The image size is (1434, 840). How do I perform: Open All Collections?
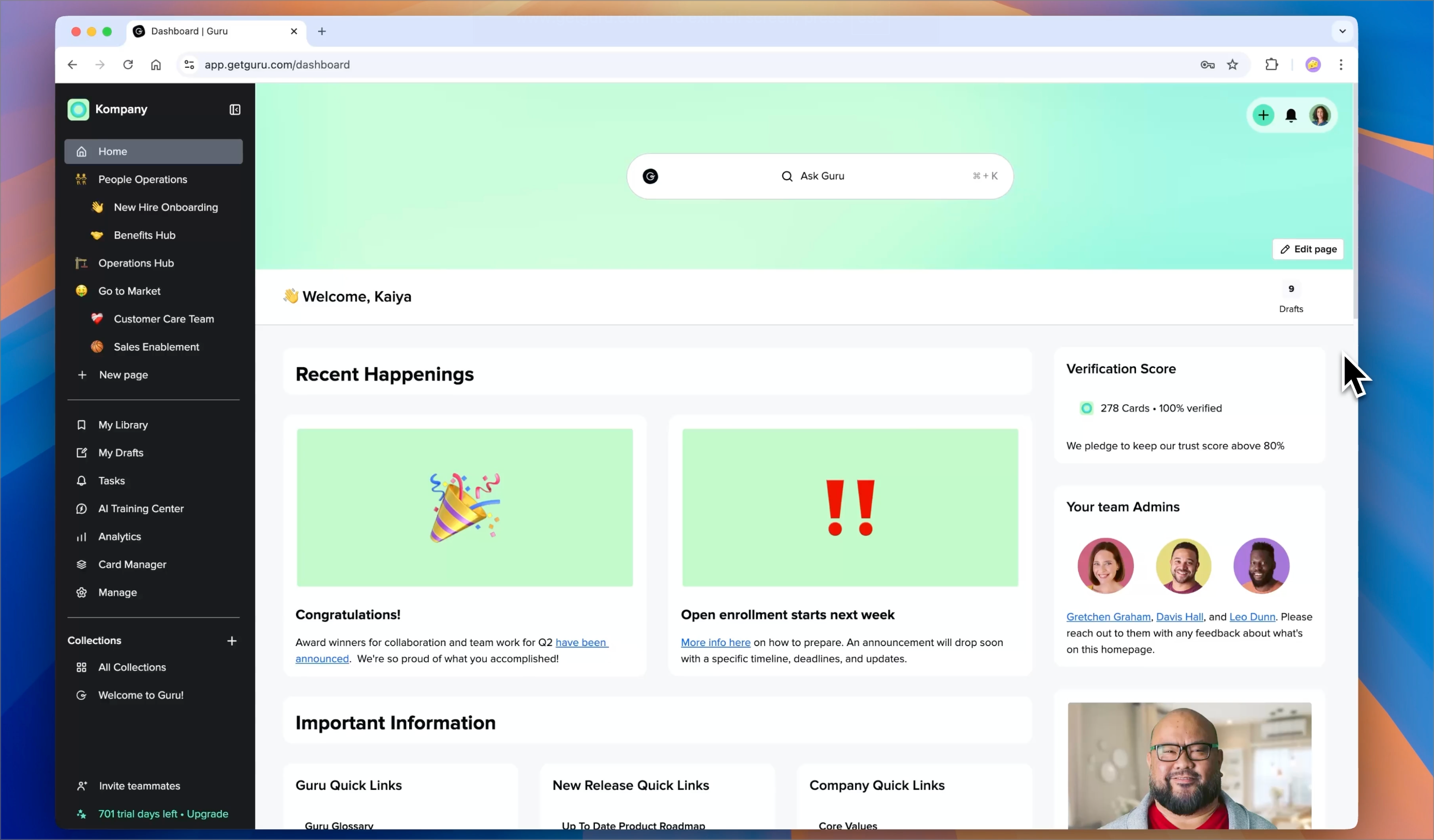154,667
